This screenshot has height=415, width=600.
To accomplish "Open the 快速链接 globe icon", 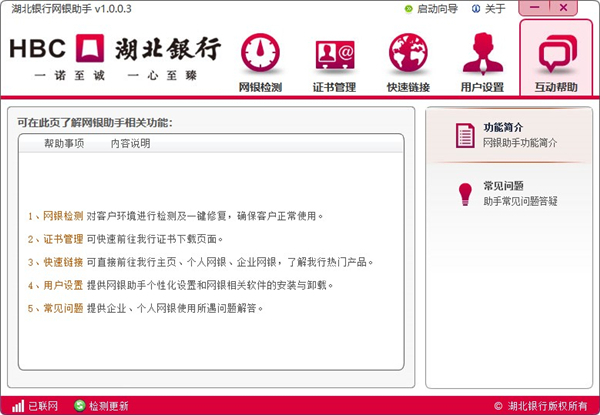I will [408, 53].
